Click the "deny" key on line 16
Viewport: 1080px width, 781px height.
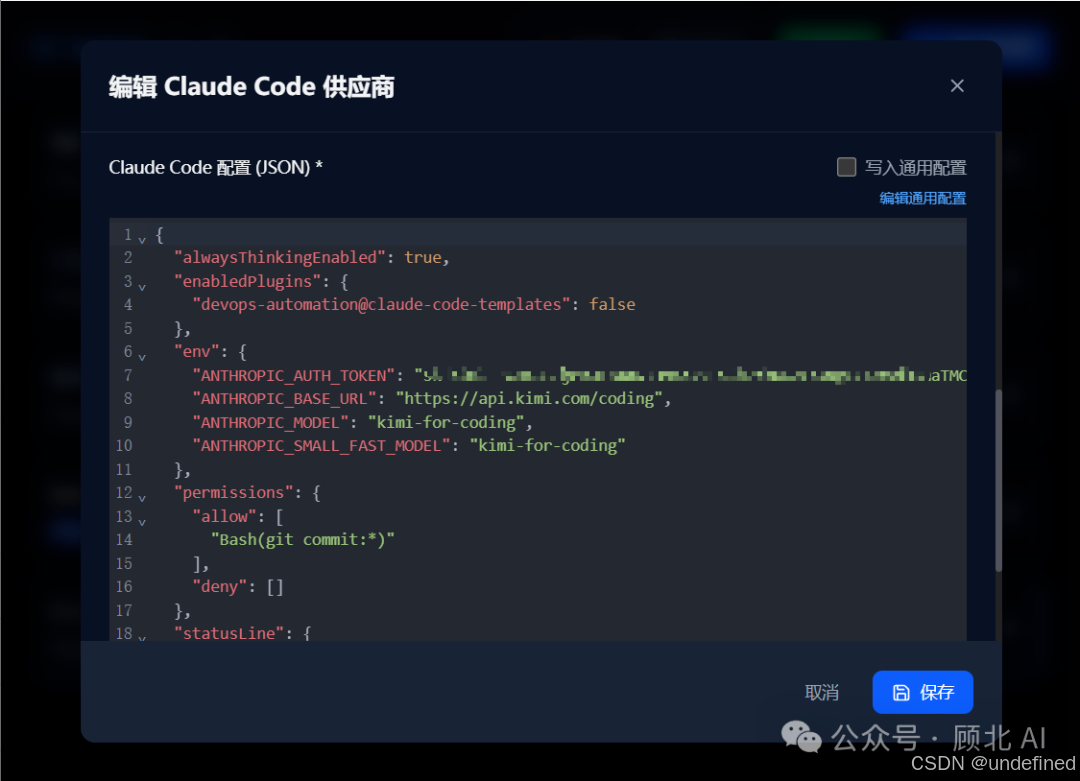click(220, 587)
